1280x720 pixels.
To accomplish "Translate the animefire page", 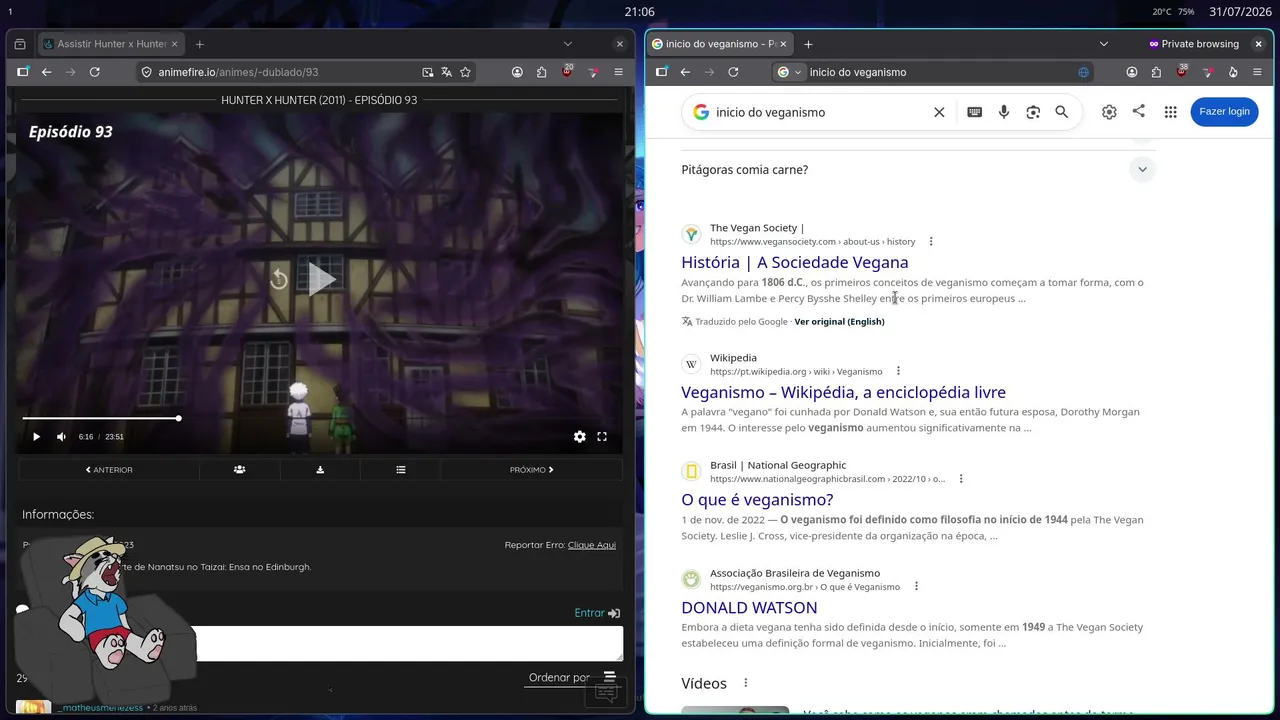I will [x=446, y=72].
